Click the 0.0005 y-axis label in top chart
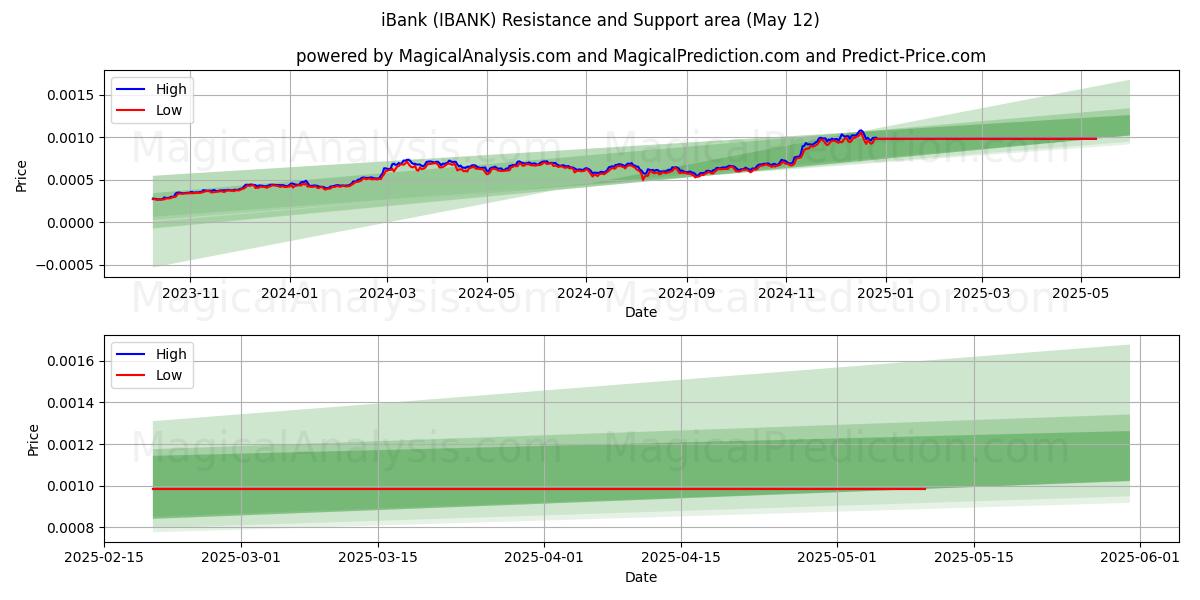This screenshot has width=1200, height=600. (71, 180)
